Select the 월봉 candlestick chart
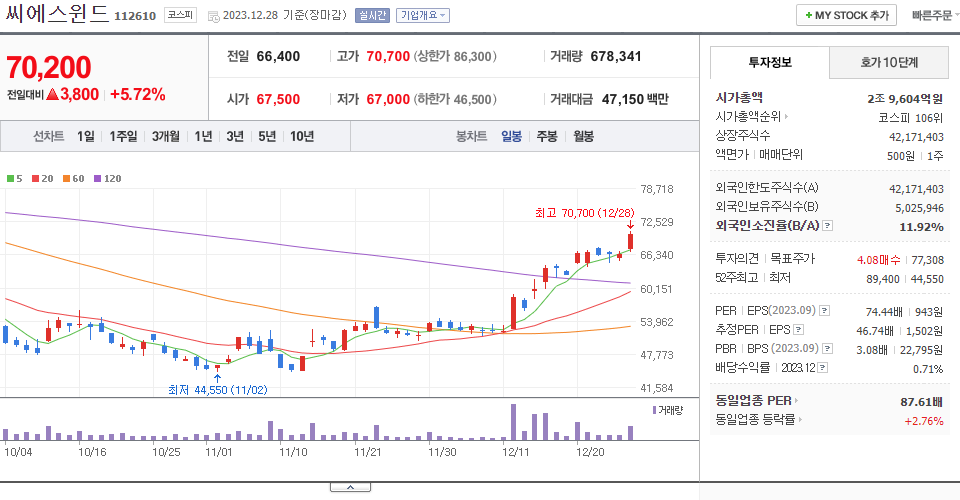The image size is (960, 500). pyautogui.click(x=583, y=136)
